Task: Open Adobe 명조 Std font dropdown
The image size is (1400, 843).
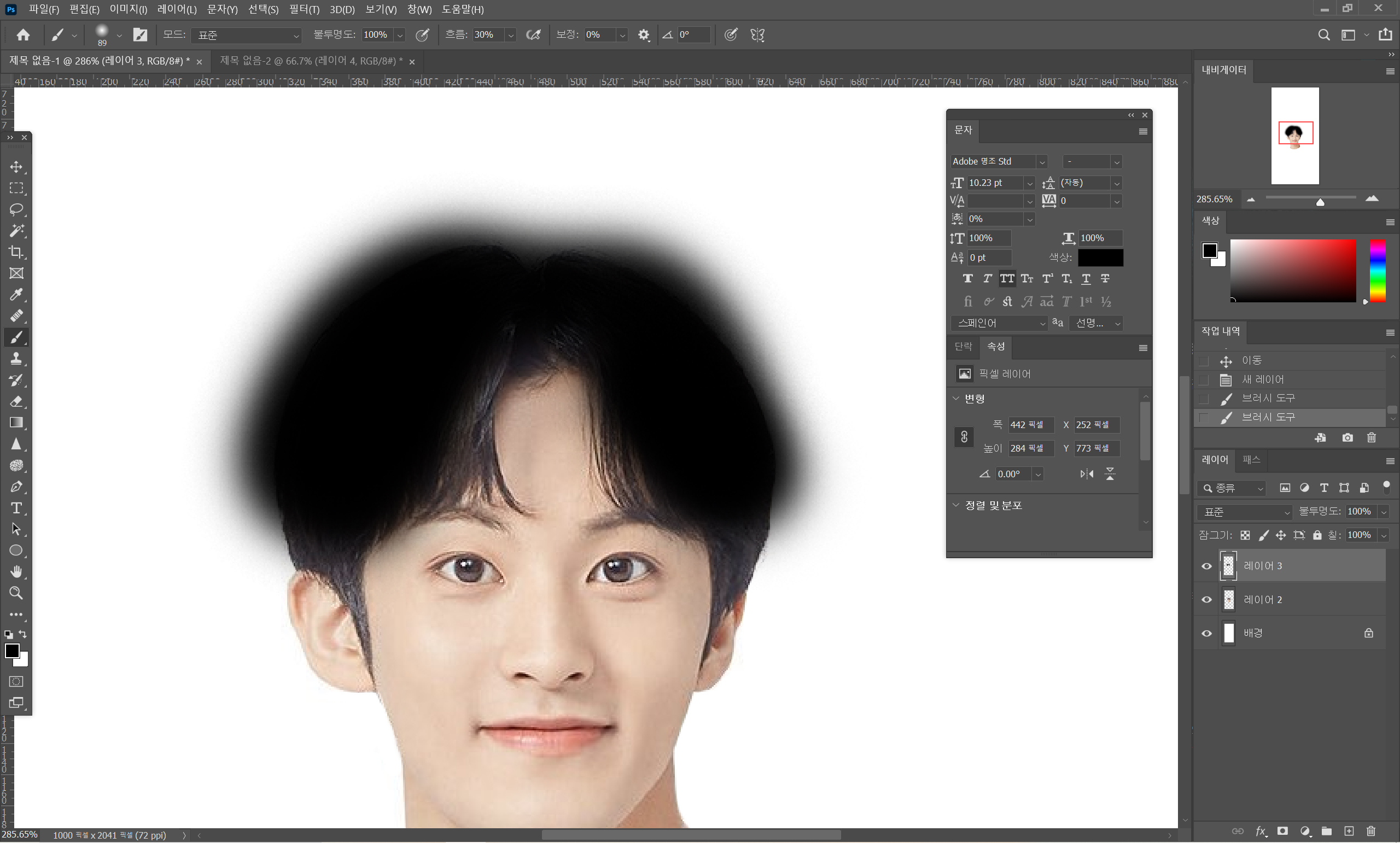Action: point(1041,162)
